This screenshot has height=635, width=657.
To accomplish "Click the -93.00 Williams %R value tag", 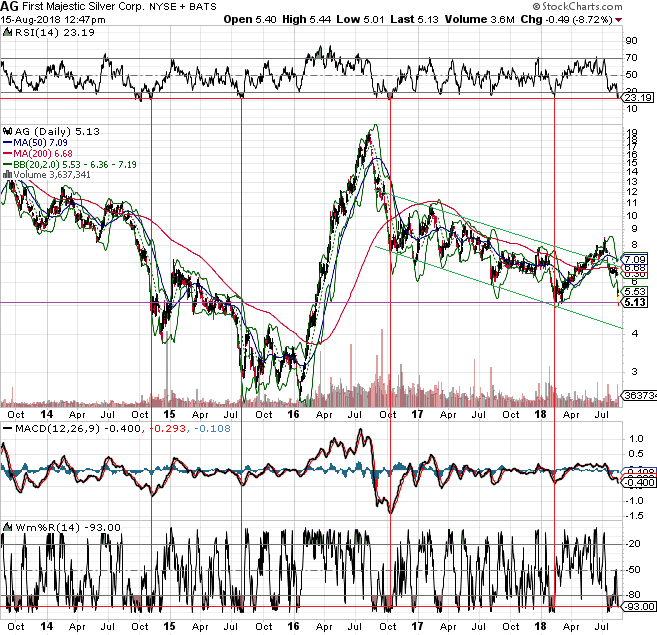I will 639,606.
